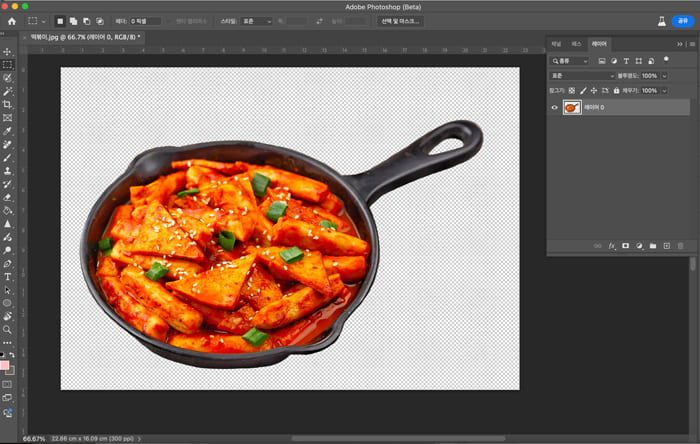Toggle adjustment layer filter in Layers panel
The width and height of the screenshot is (700, 444).
tap(614, 61)
